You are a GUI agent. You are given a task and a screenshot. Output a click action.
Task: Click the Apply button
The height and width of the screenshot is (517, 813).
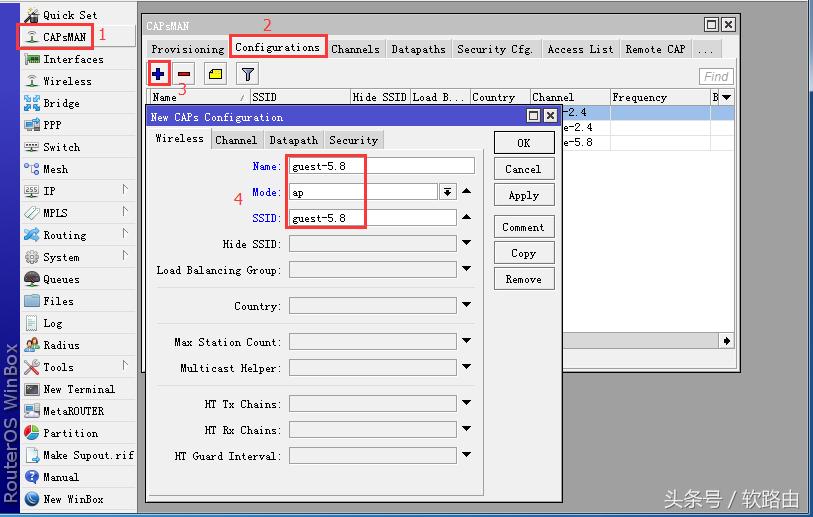(524, 195)
